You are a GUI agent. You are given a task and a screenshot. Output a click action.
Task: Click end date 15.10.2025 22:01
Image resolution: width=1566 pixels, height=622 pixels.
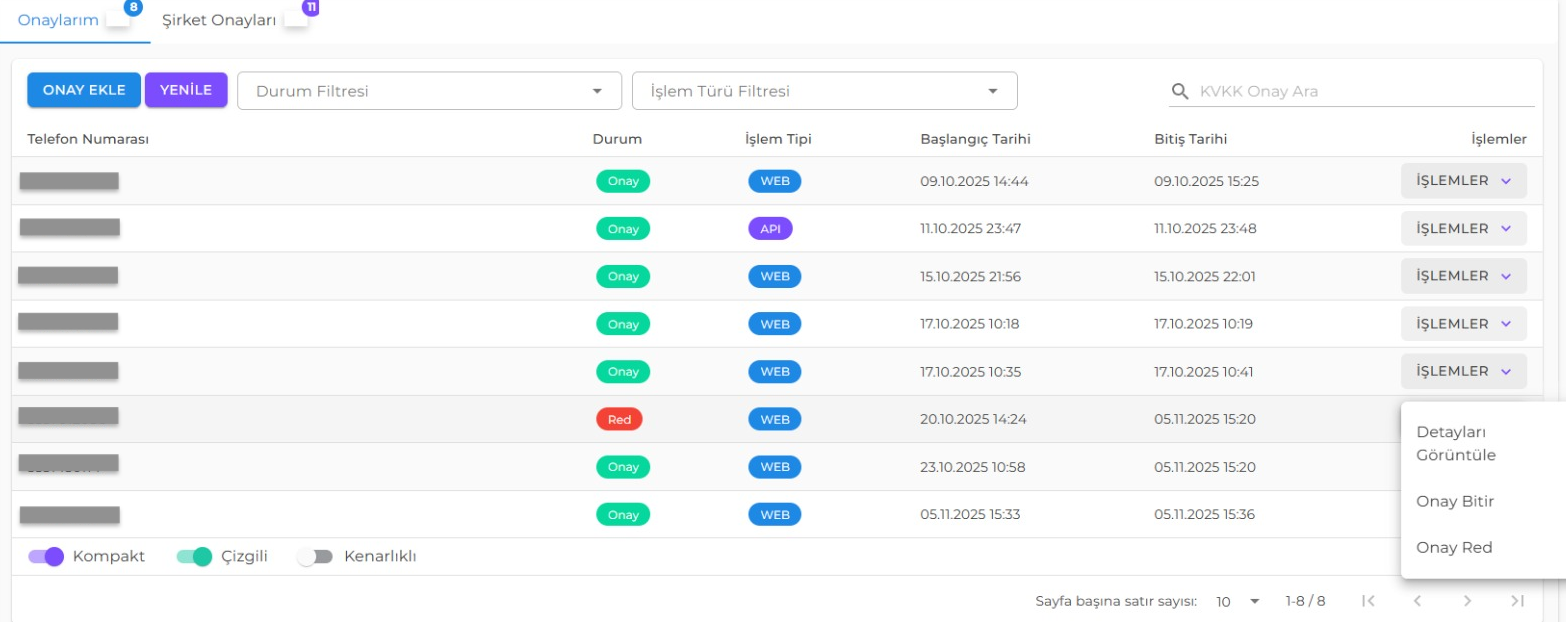tap(1205, 277)
